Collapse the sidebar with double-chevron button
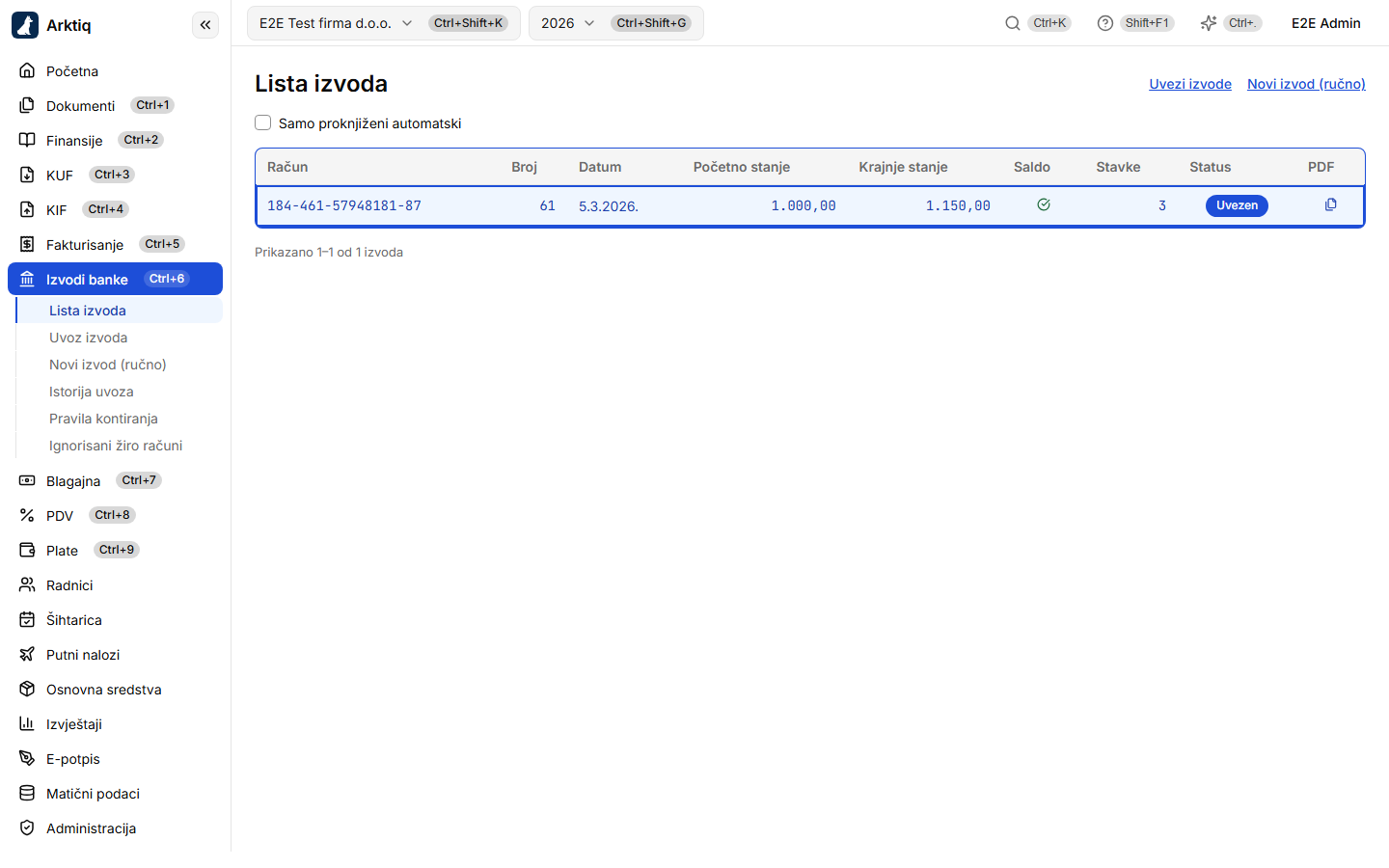 click(205, 25)
